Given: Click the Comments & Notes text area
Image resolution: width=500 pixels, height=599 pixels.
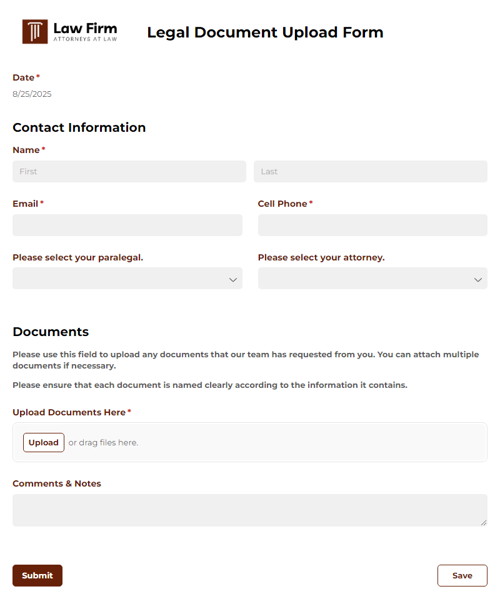Looking at the screenshot, I should (x=250, y=510).
